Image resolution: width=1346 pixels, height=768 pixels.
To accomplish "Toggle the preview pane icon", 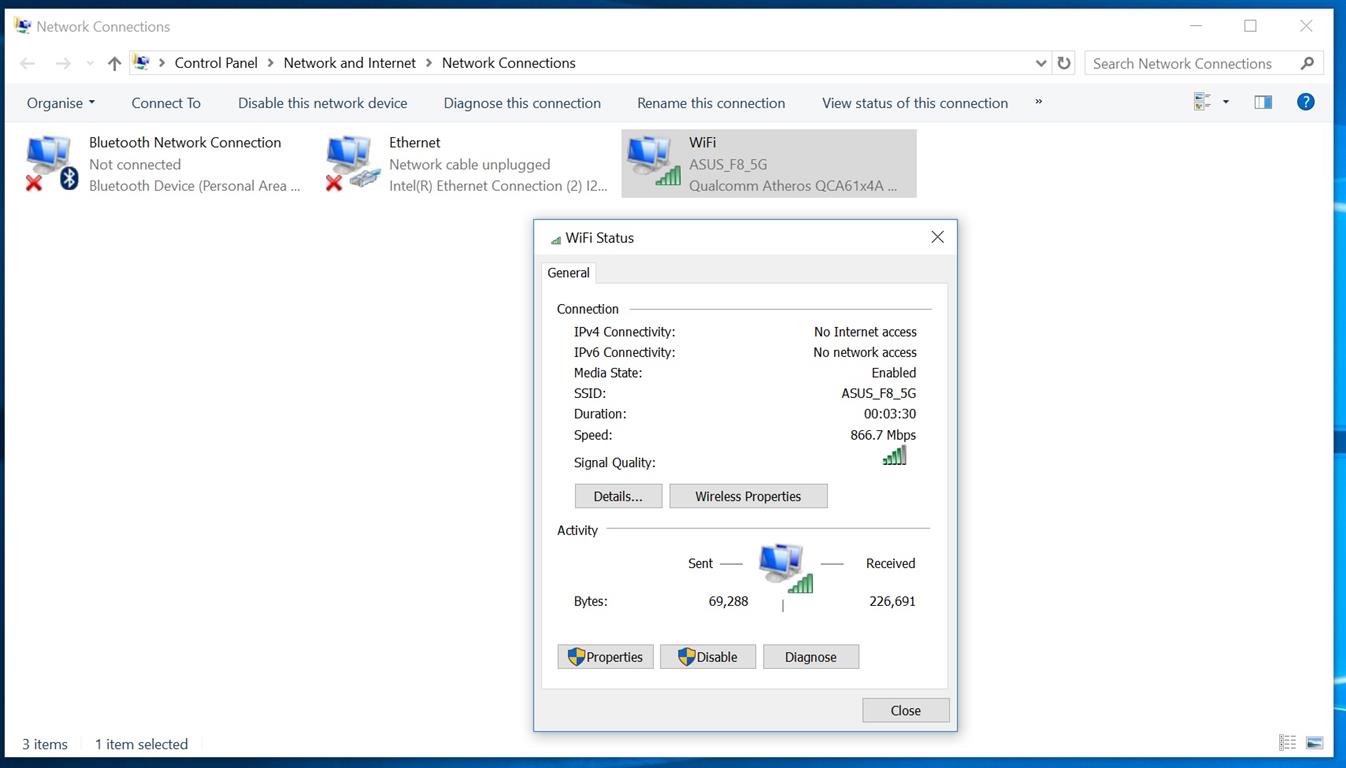I will point(1263,102).
